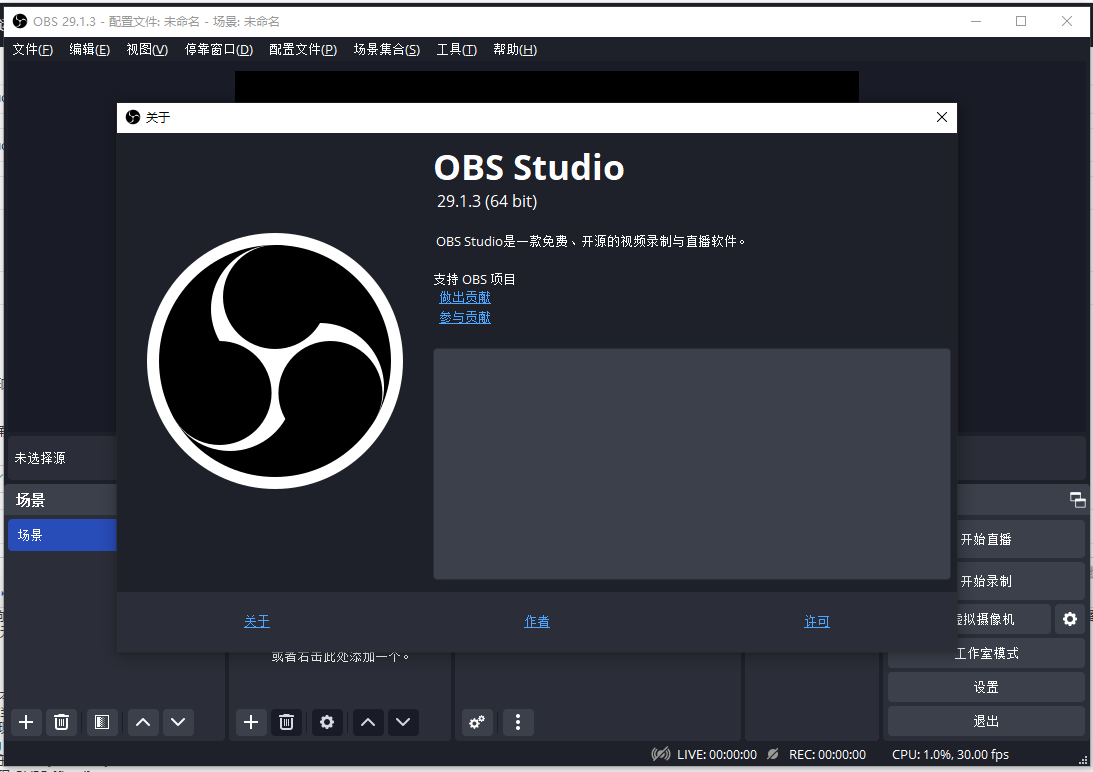Open the 工具(T) menu
Viewport: 1093px width, 772px height.
click(456, 49)
